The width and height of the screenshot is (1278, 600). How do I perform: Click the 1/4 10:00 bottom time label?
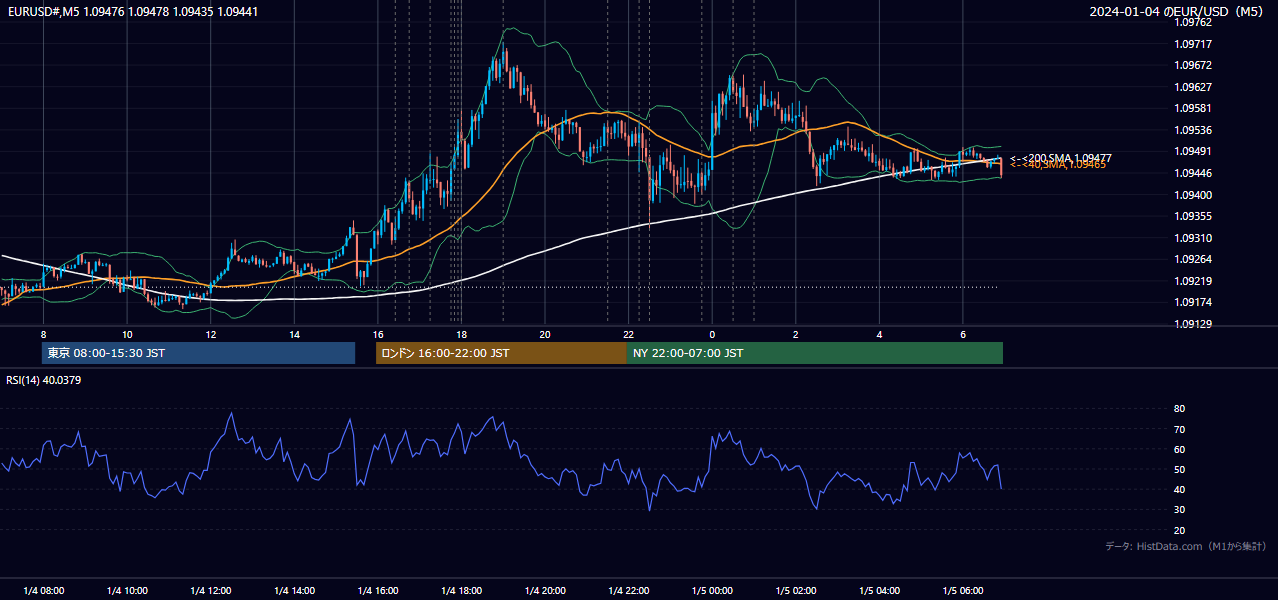[127, 591]
